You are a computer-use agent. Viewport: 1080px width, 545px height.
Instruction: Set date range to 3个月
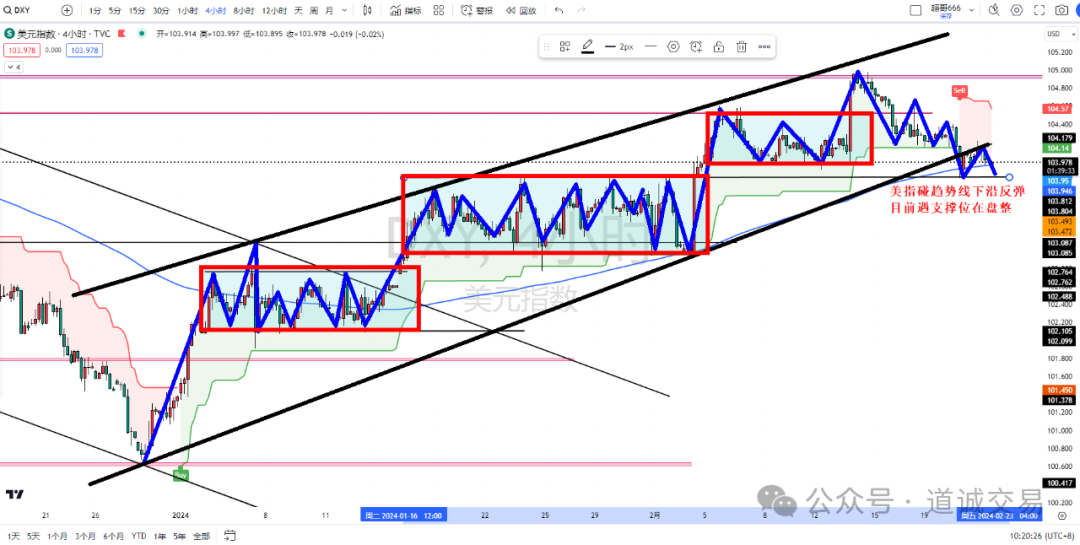pyautogui.click(x=84, y=536)
